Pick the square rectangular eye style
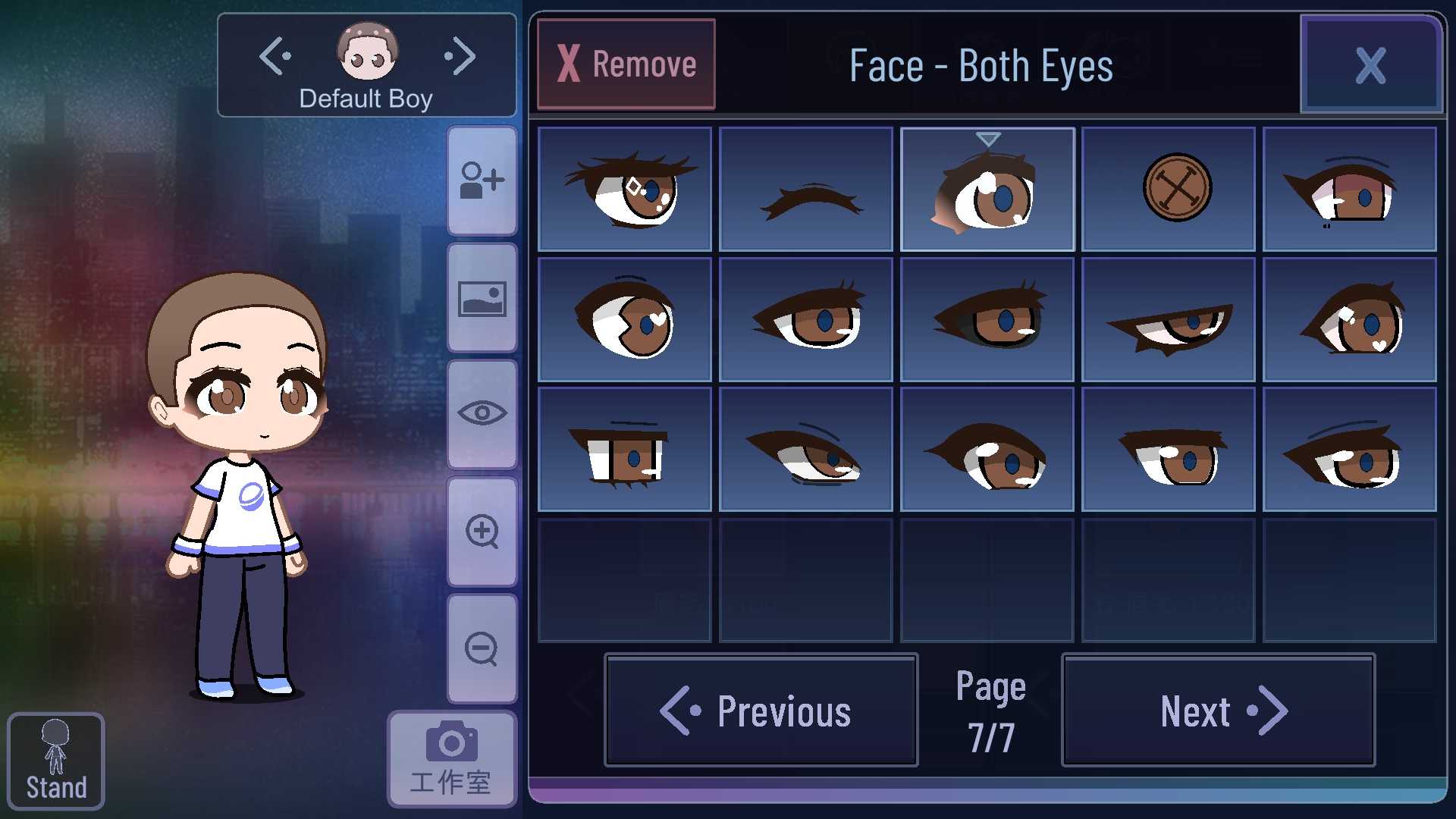Image resolution: width=1456 pixels, height=819 pixels. click(625, 450)
